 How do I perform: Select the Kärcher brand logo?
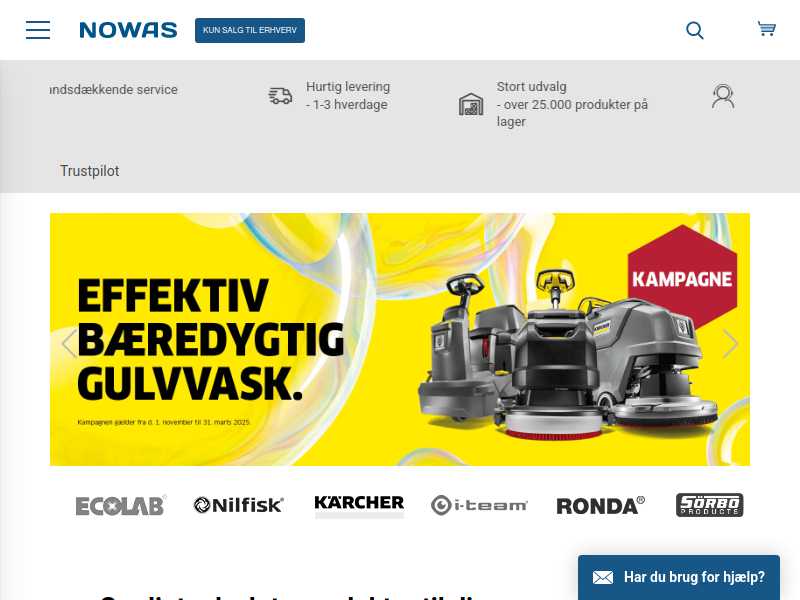359,506
